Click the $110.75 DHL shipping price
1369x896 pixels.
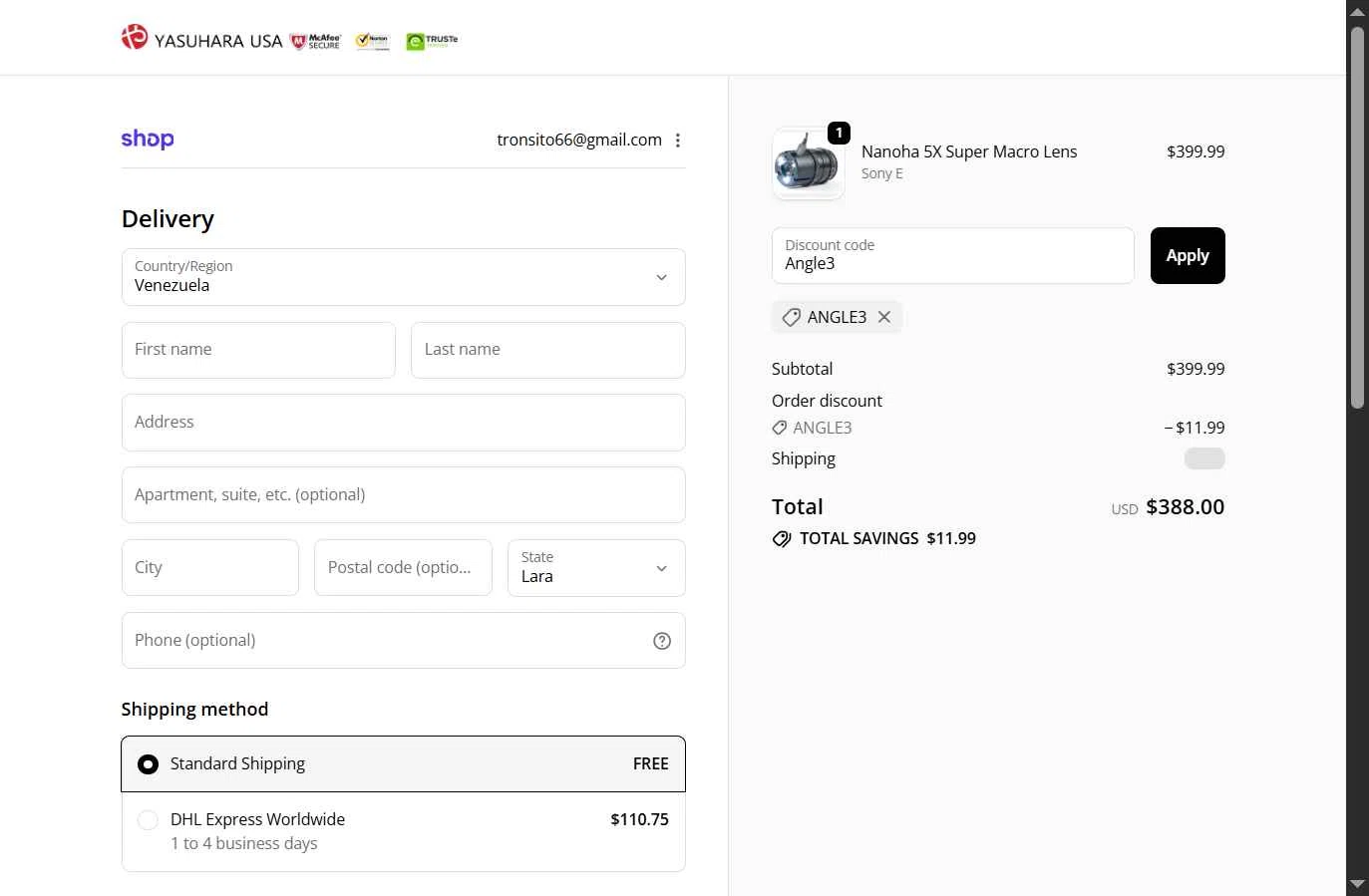640,819
